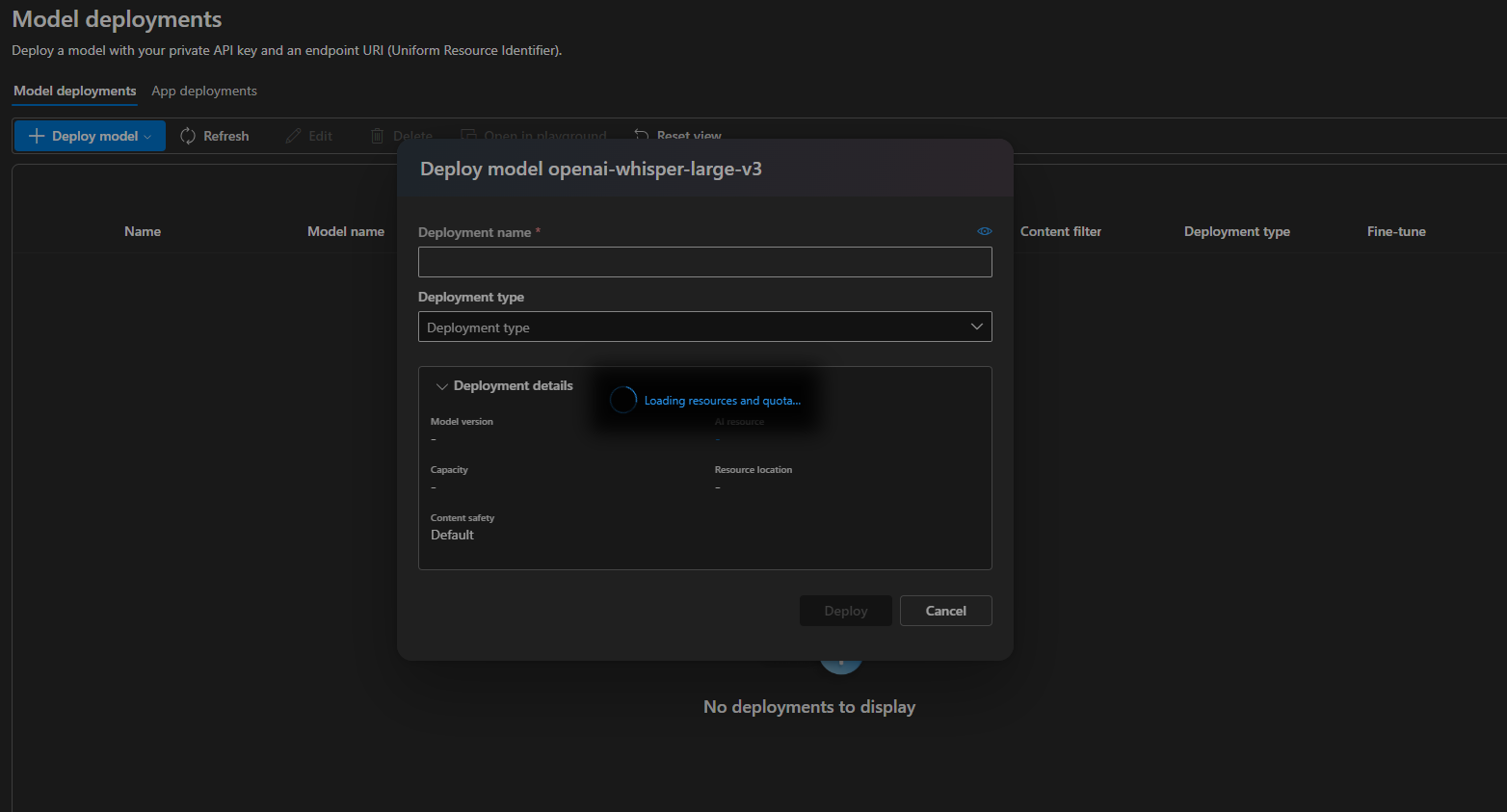Toggle the eye icon beside Deployment name
1507x812 pixels.
[984, 231]
